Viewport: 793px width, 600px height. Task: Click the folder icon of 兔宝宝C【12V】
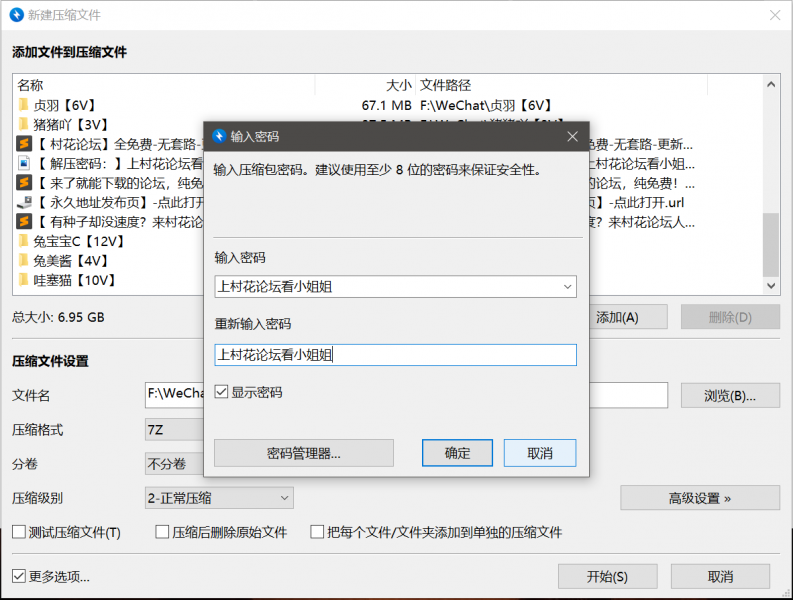[x=24, y=241]
